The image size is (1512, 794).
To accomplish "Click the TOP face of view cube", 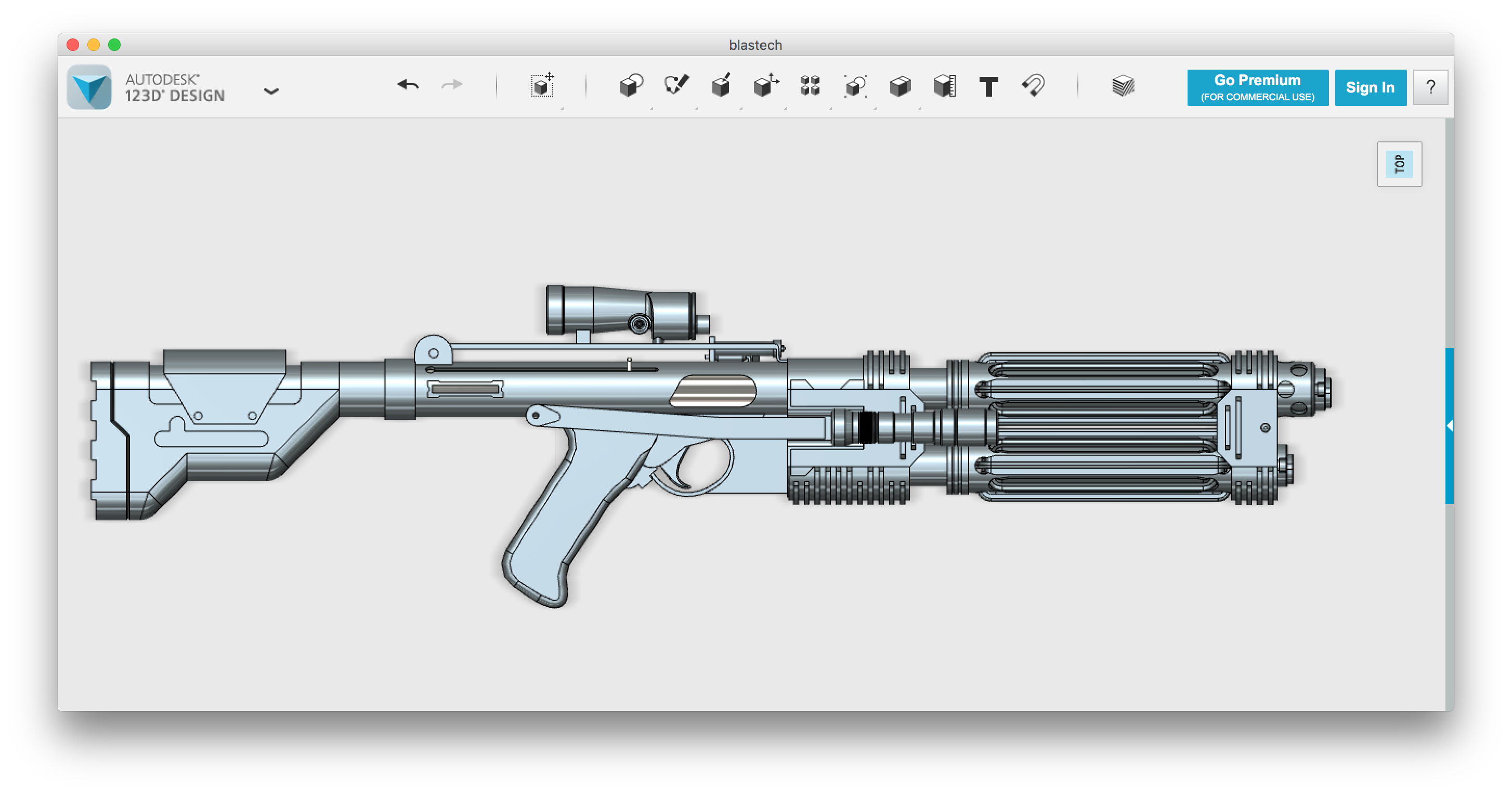I will point(1399,164).
